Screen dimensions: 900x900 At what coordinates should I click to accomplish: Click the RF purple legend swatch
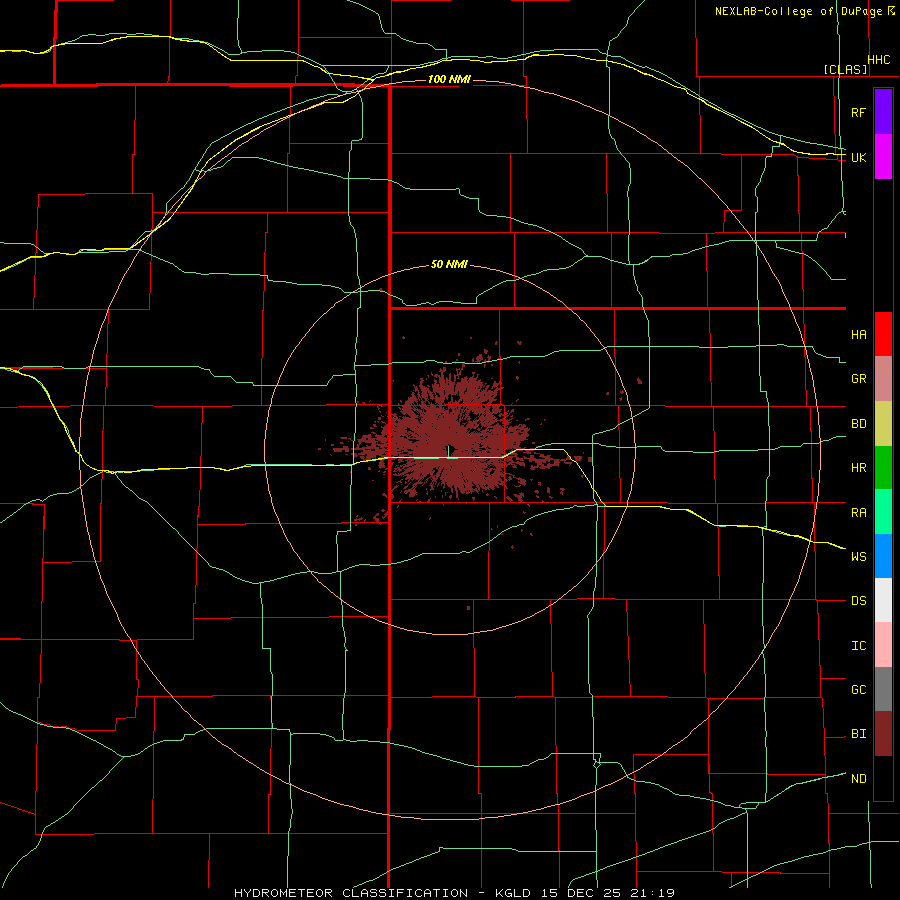coord(883,112)
